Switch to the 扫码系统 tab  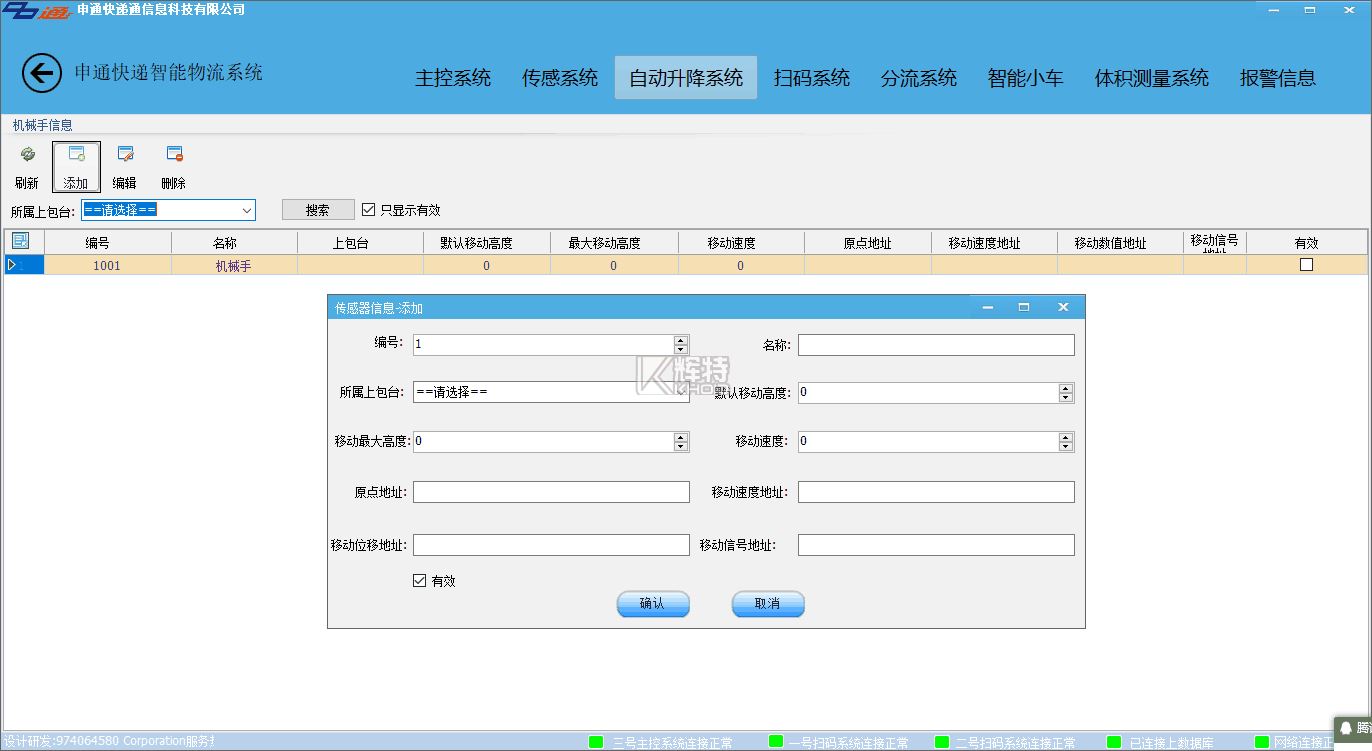(811, 78)
